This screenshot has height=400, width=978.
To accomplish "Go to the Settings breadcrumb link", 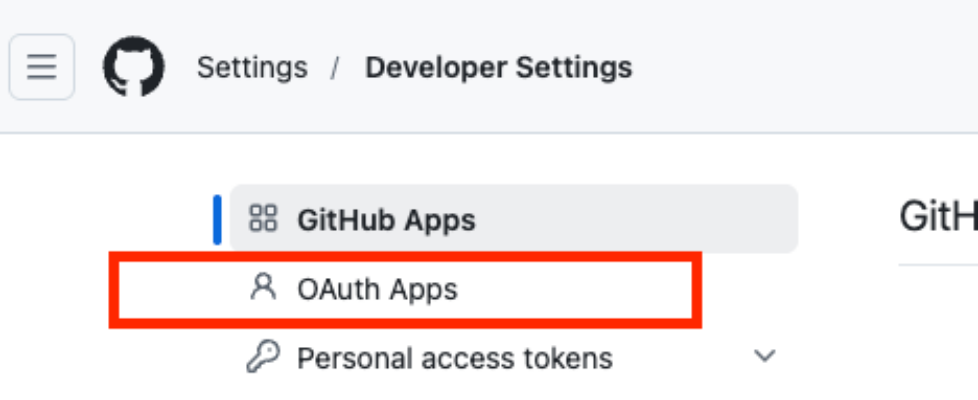I will (x=252, y=68).
